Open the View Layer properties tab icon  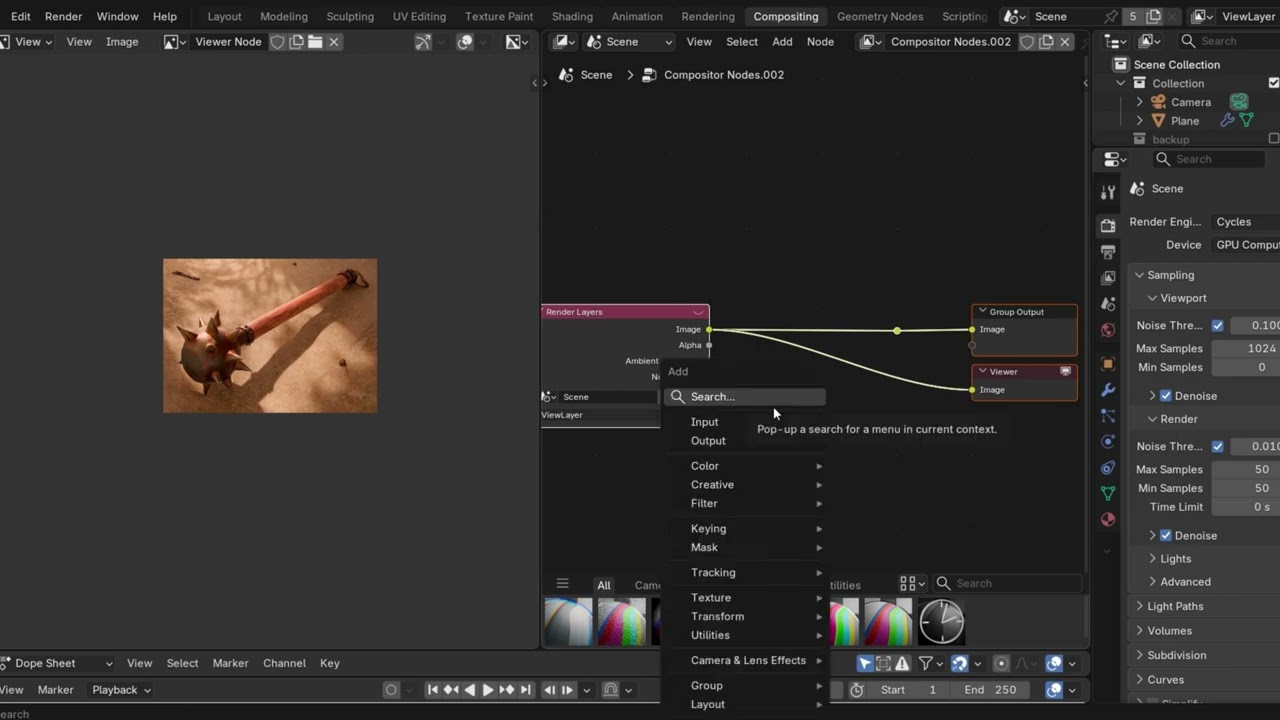click(1108, 278)
